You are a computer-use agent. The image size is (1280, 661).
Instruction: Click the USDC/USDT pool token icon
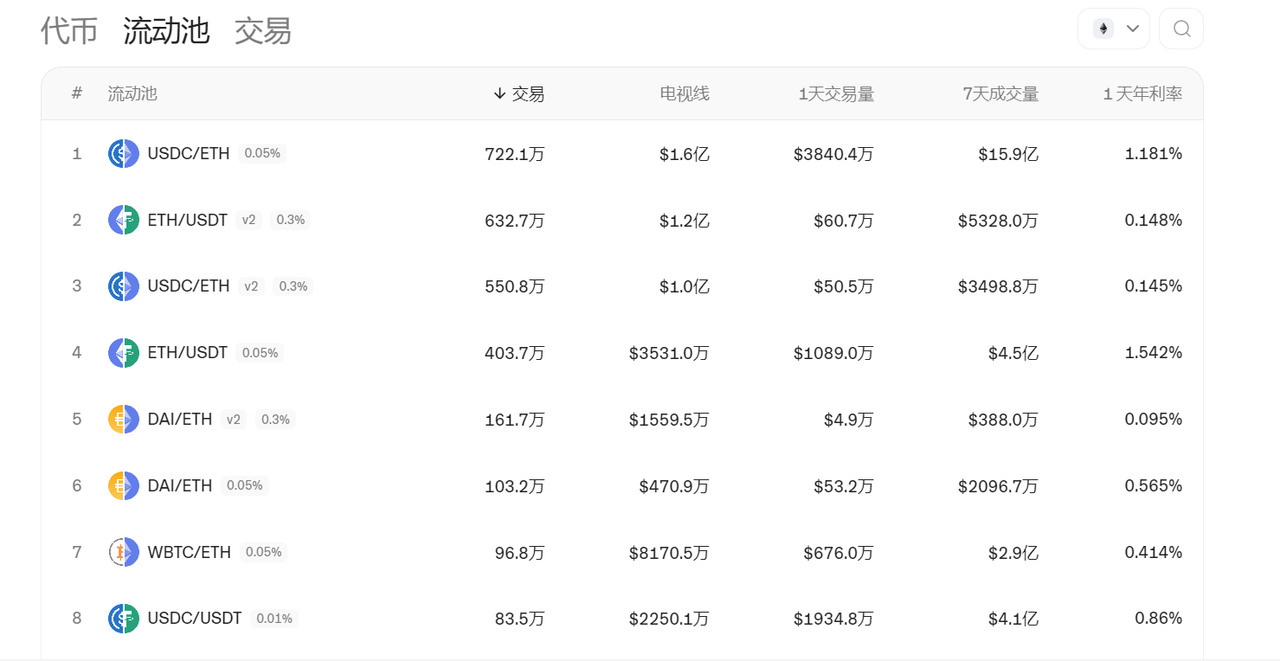[x=123, y=618]
